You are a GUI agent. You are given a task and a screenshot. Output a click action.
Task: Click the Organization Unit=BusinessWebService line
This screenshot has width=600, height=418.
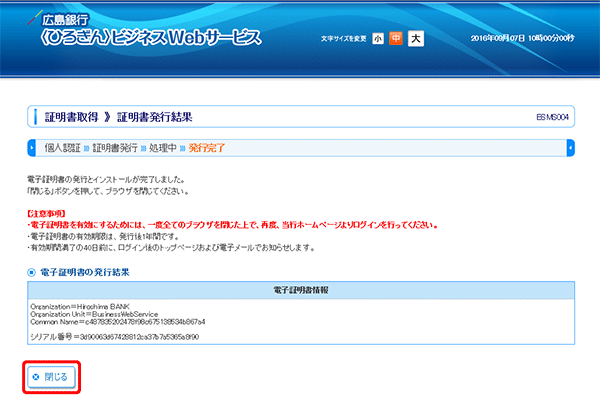click(x=94, y=314)
